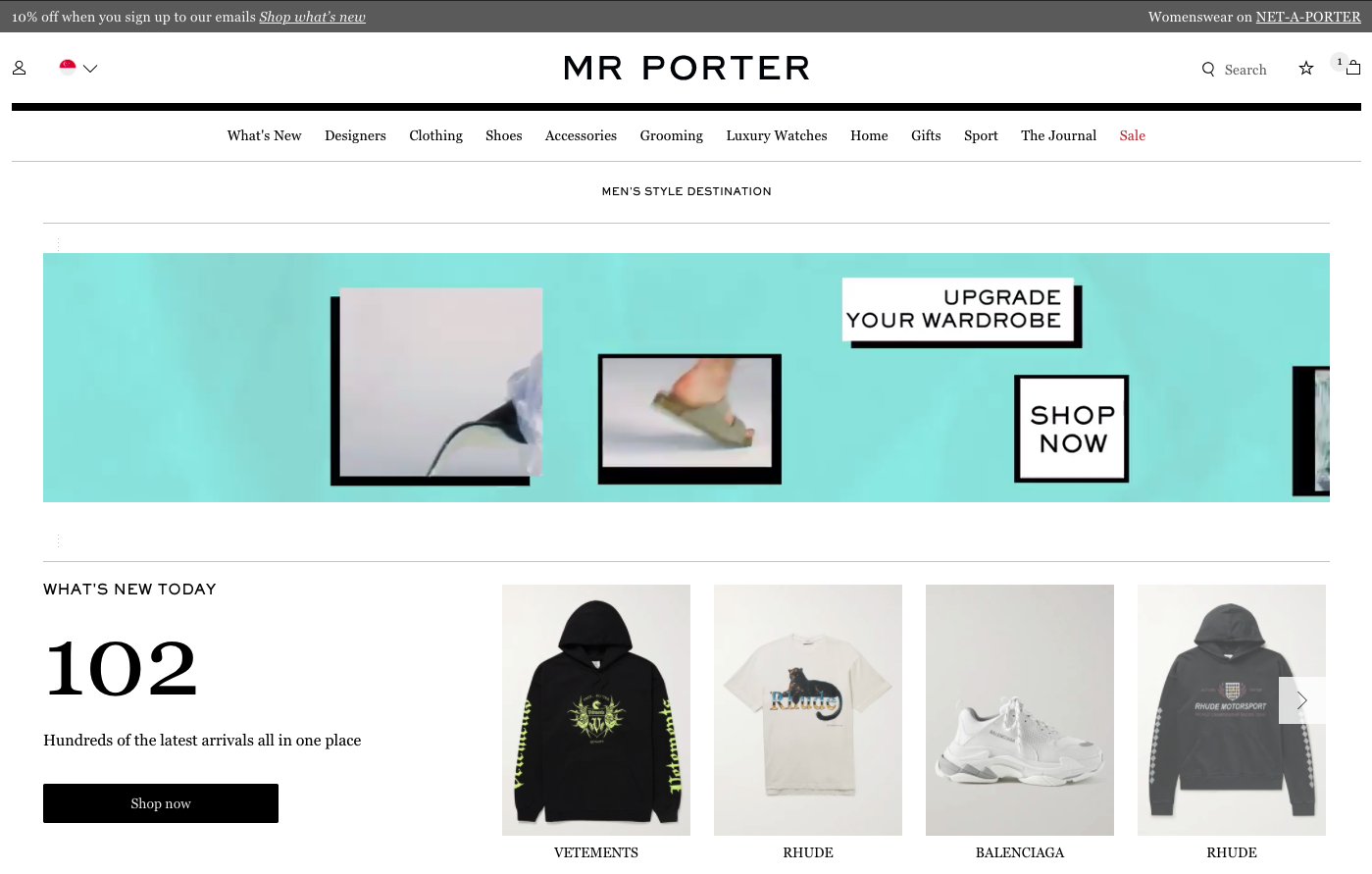The image size is (1372, 874).
Task: Open the account profile icon
Action: 19,68
